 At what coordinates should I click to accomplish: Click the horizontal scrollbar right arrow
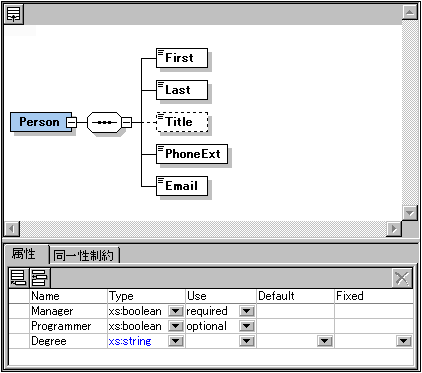(x=394, y=229)
